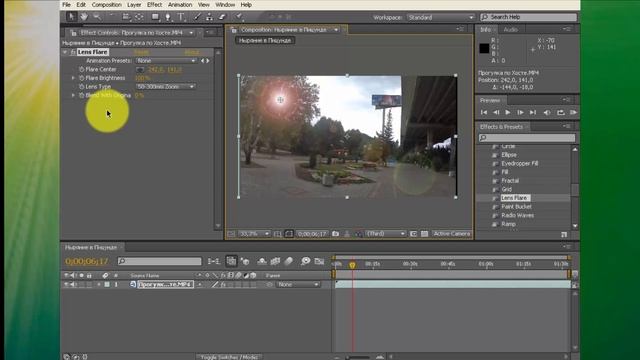Click the Effects & Presets search field

(527, 138)
